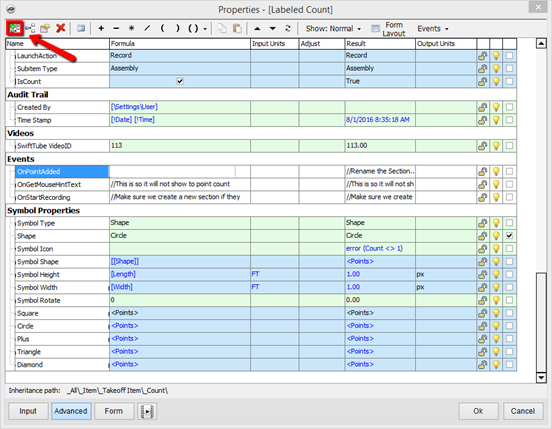Sort by the Name column header

click(57, 44)
